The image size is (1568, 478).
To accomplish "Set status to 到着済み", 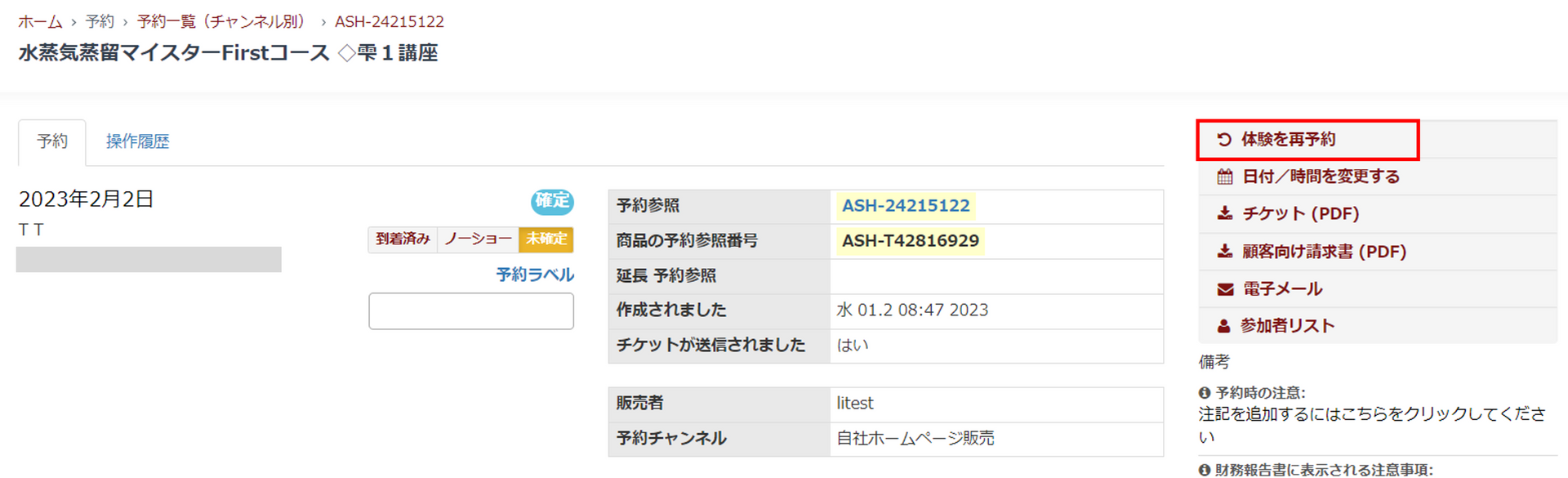I will pos(403,239).
